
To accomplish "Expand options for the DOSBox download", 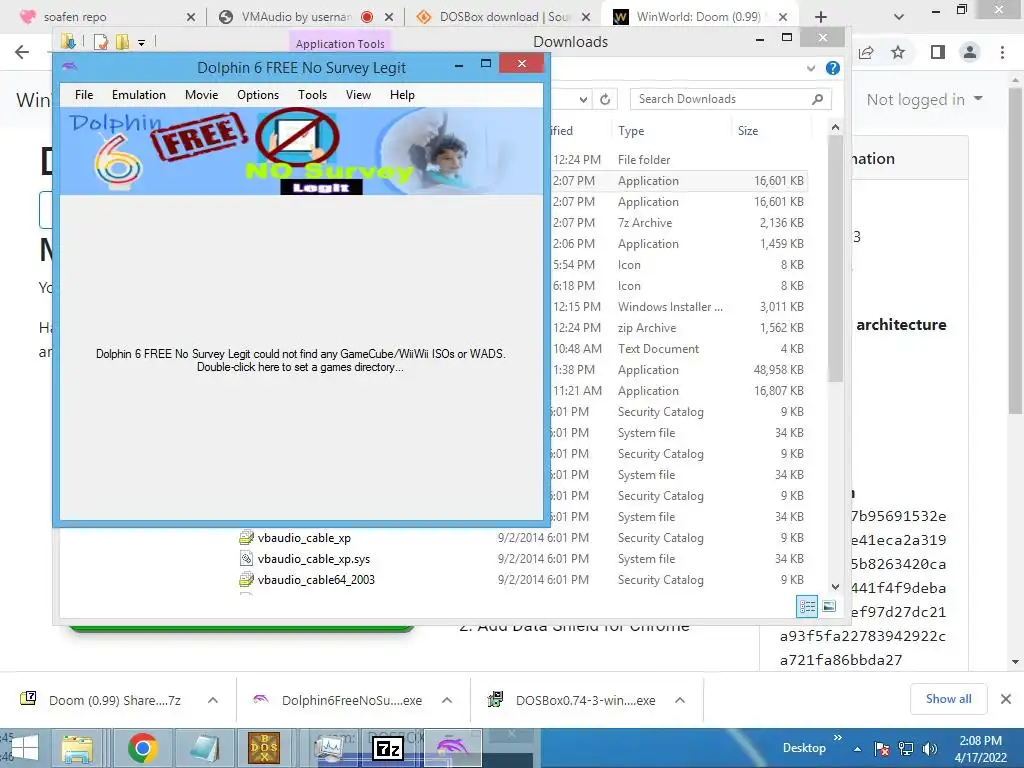I will tap(680, 700).
